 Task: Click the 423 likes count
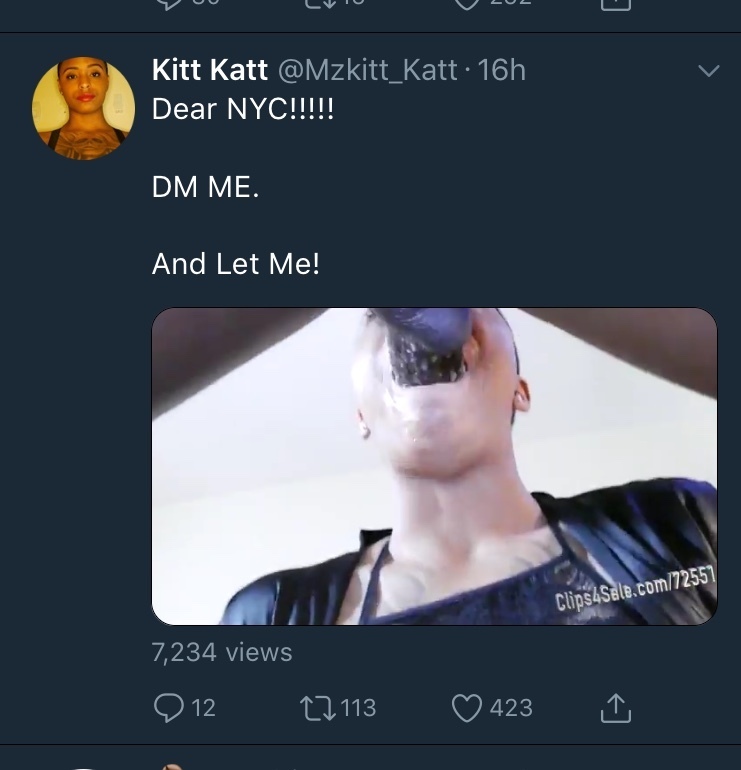point(511,708)
